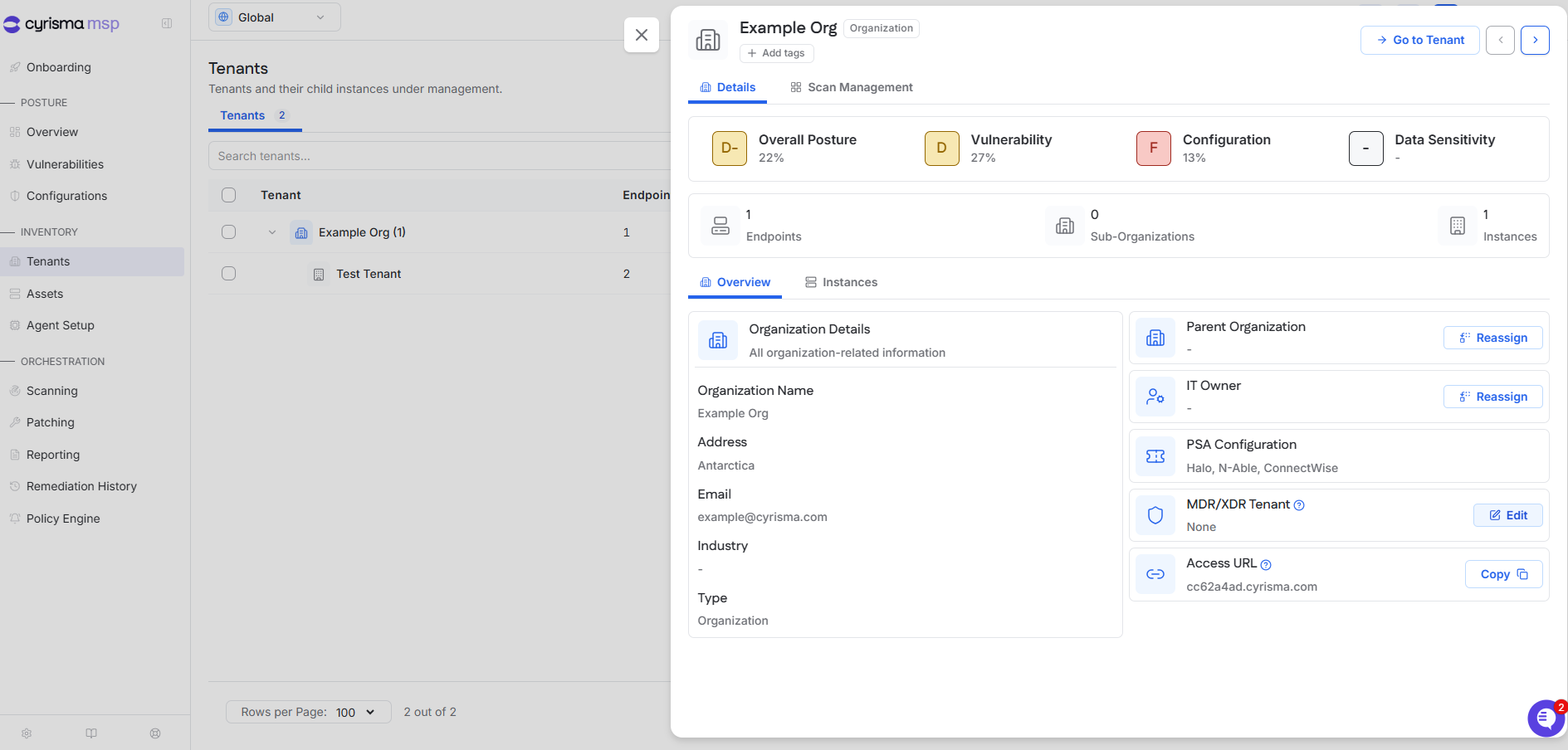Open the chat support bubble icon
1568x750 pixels.
(1546, 718)
